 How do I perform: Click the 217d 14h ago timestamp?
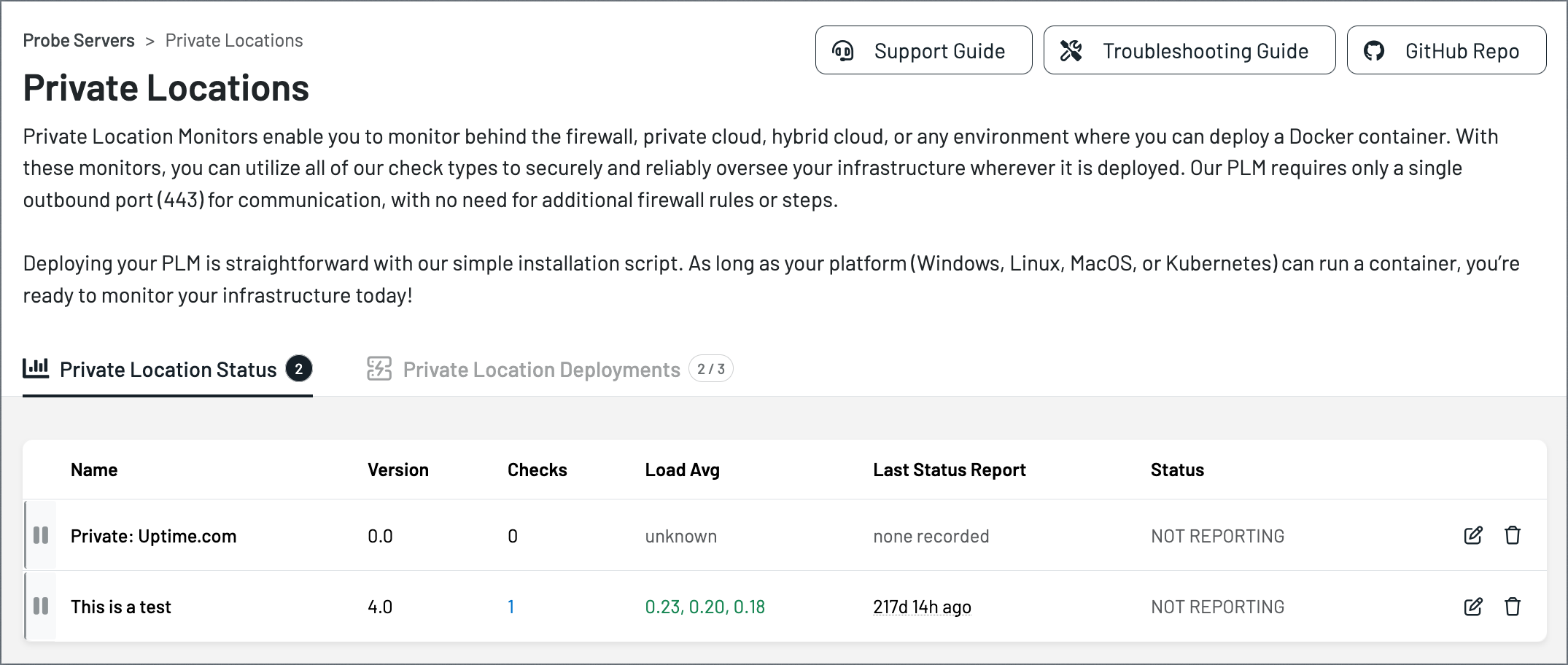(x=922, y=607)
